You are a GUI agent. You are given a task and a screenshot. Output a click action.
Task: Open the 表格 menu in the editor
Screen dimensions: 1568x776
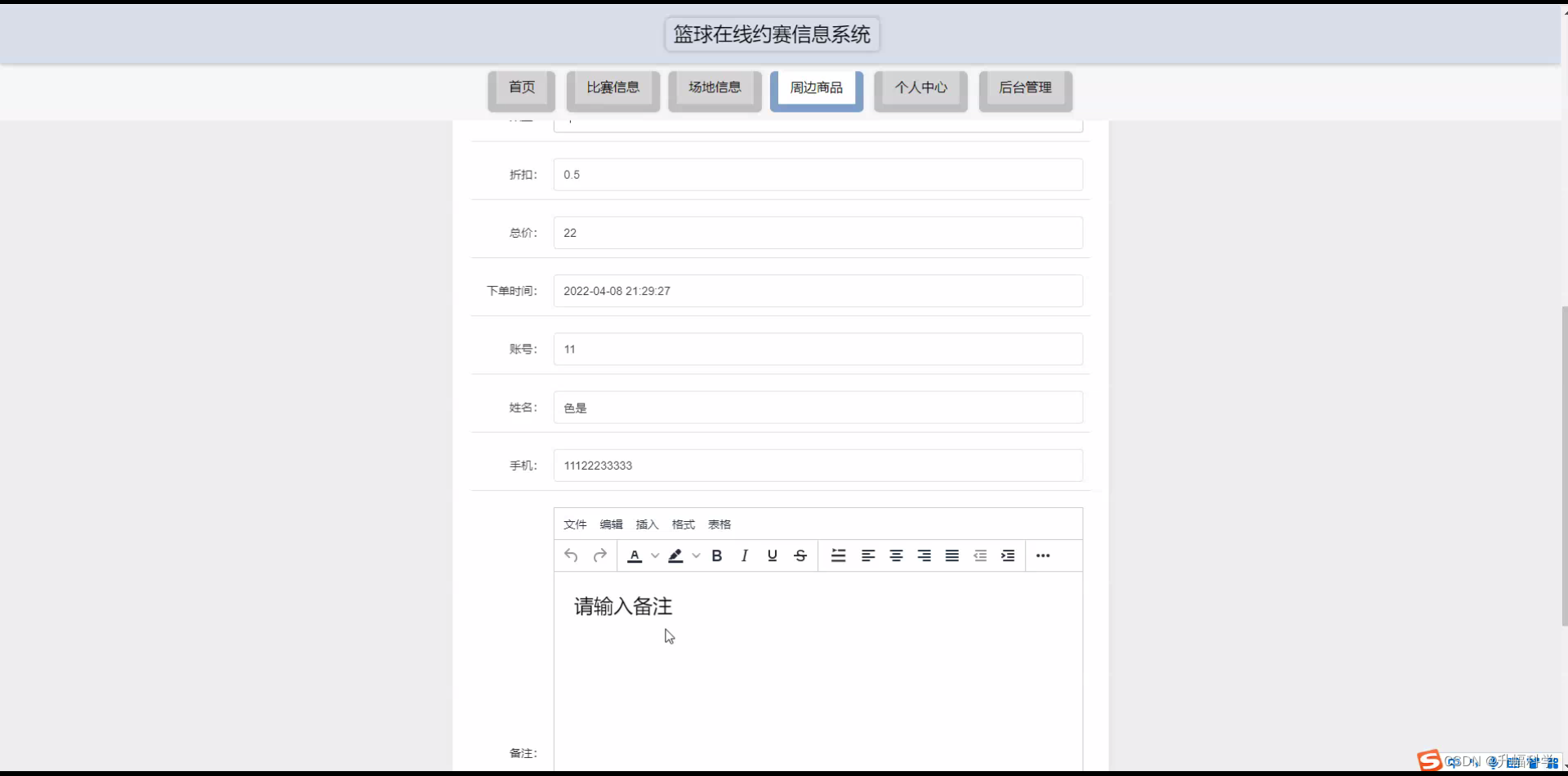point(719,524)
